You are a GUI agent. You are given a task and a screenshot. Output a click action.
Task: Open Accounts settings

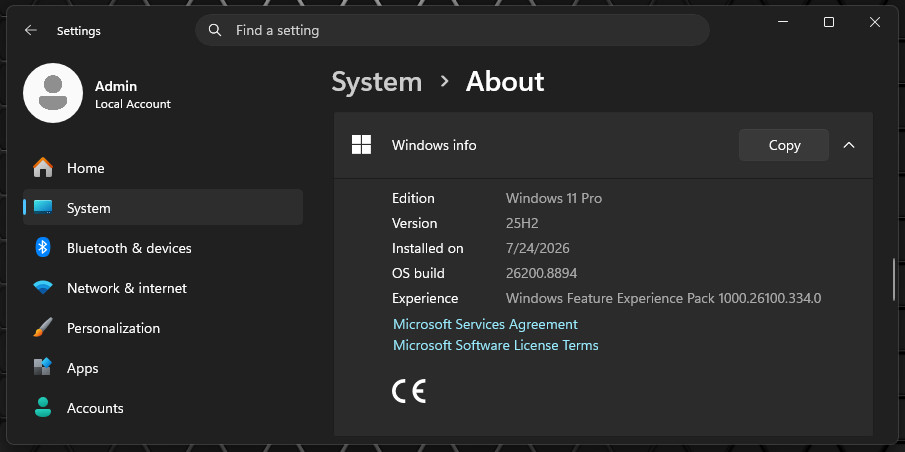pos(163,408)
